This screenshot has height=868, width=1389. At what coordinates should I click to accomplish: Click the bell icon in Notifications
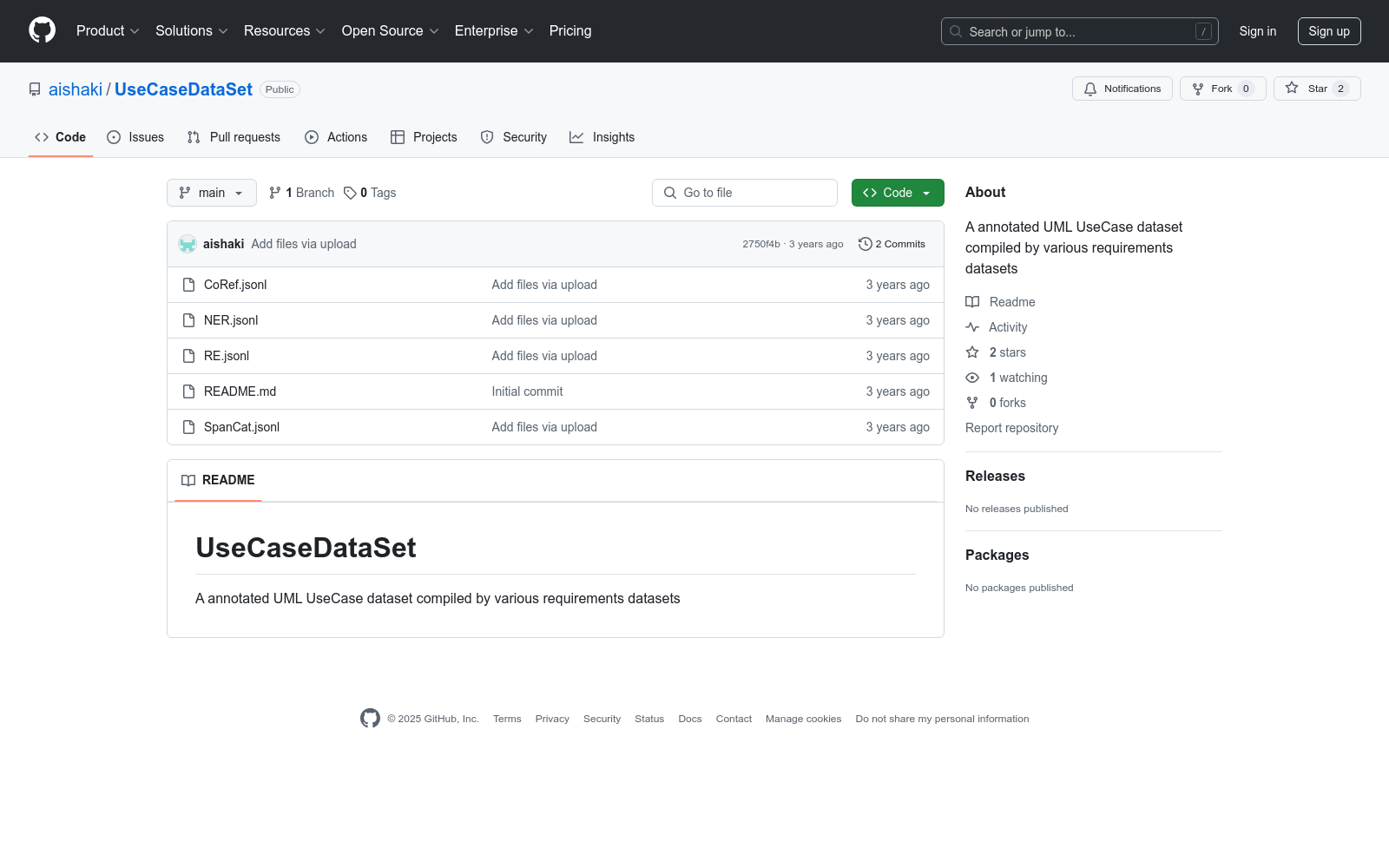pyautogui.click(x=1090, y=89)
